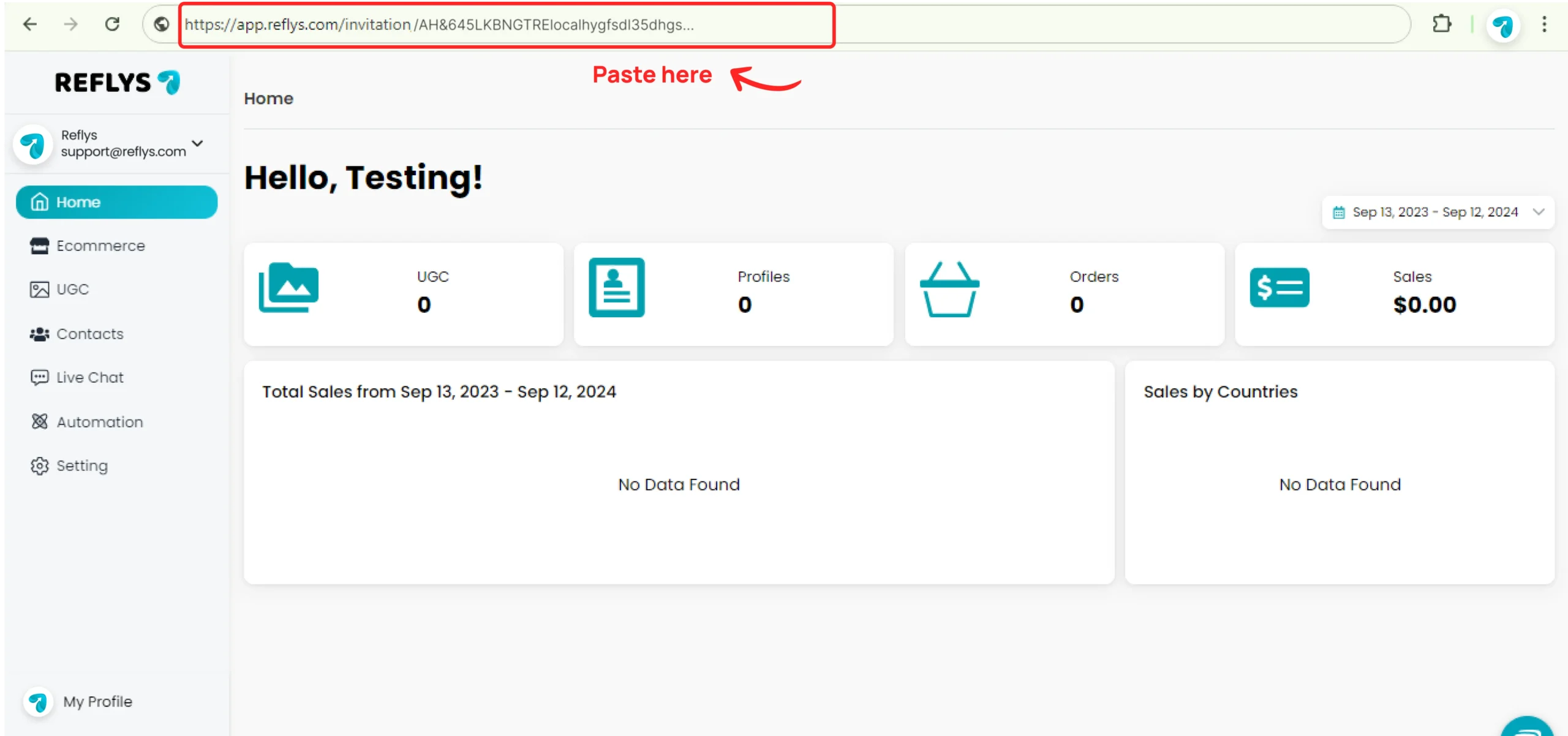Click the Reflys extension icon in toolbar

click(1502, 26)
